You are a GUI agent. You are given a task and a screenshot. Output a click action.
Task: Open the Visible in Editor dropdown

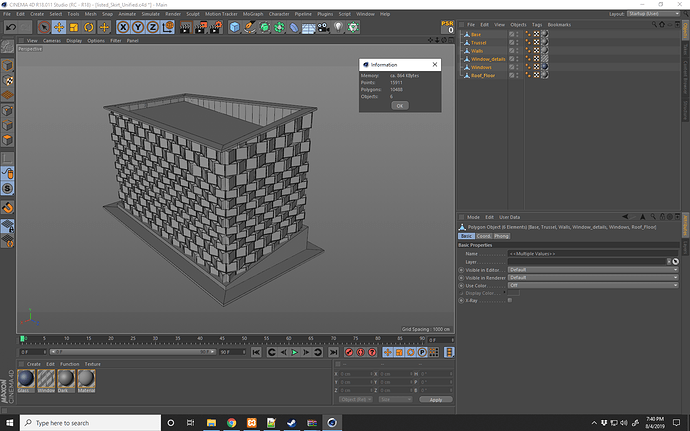click(590, 270)
